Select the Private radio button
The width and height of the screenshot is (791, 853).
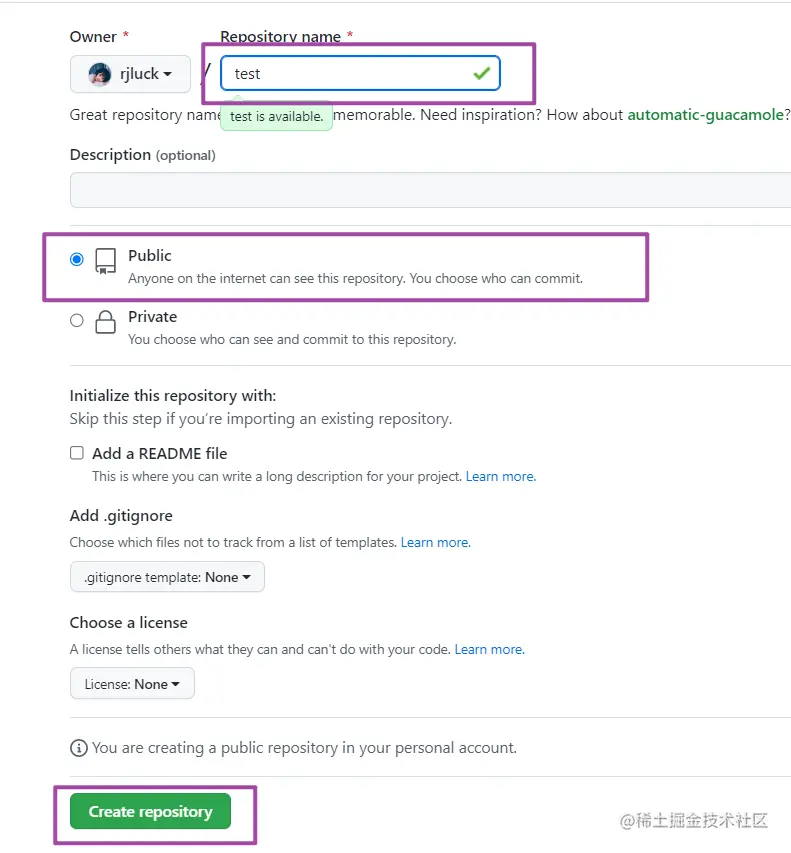(x=77, y=321)
